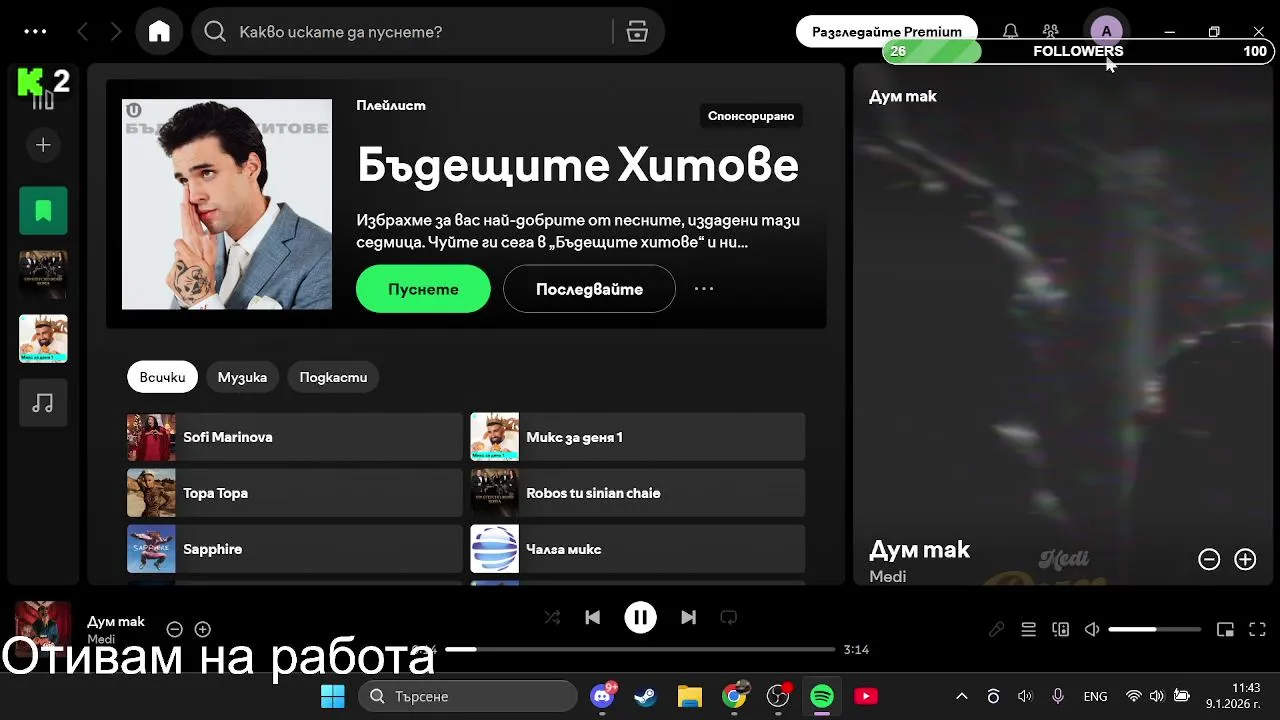This screenshot has height=720, width=1280.
Task: Open the 'Чалга микс' tile
Action: pos(638,549)
